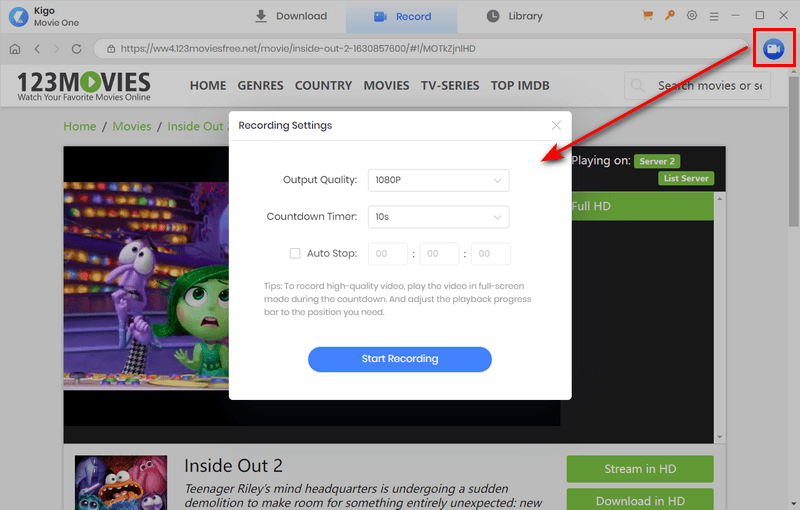Click the Auto Stop minutes field

click(x=439, y=253)
